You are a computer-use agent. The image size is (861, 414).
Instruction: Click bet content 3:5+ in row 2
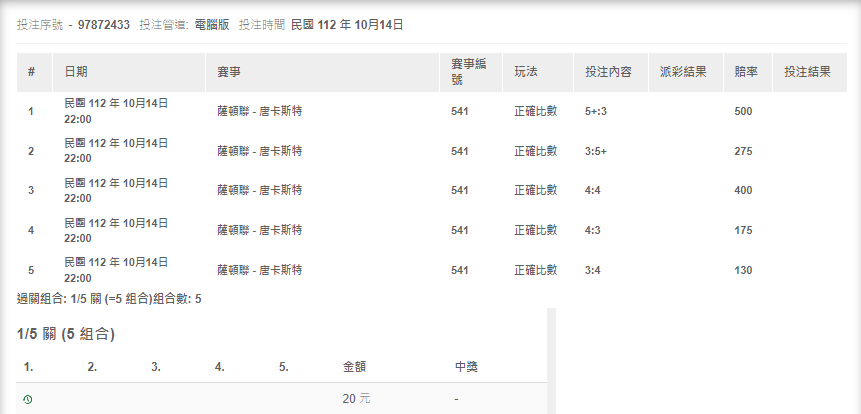coord(596,151)
